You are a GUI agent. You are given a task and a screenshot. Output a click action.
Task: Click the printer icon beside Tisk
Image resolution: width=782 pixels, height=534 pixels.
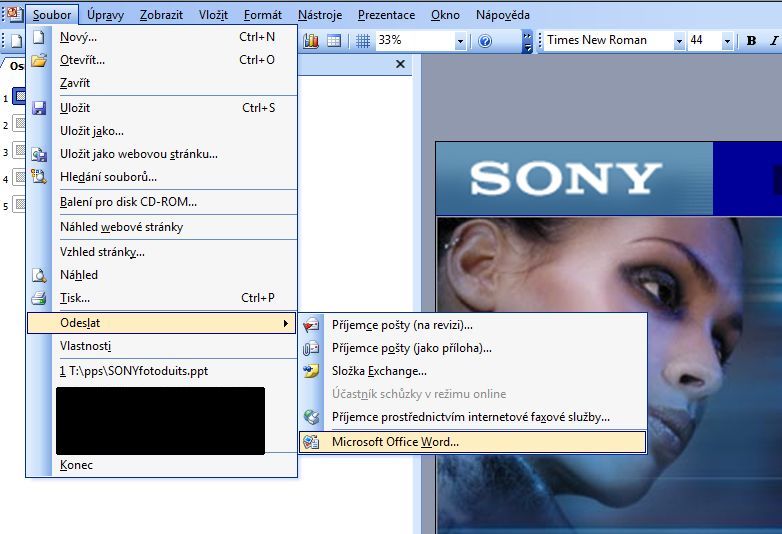point(39,298)
